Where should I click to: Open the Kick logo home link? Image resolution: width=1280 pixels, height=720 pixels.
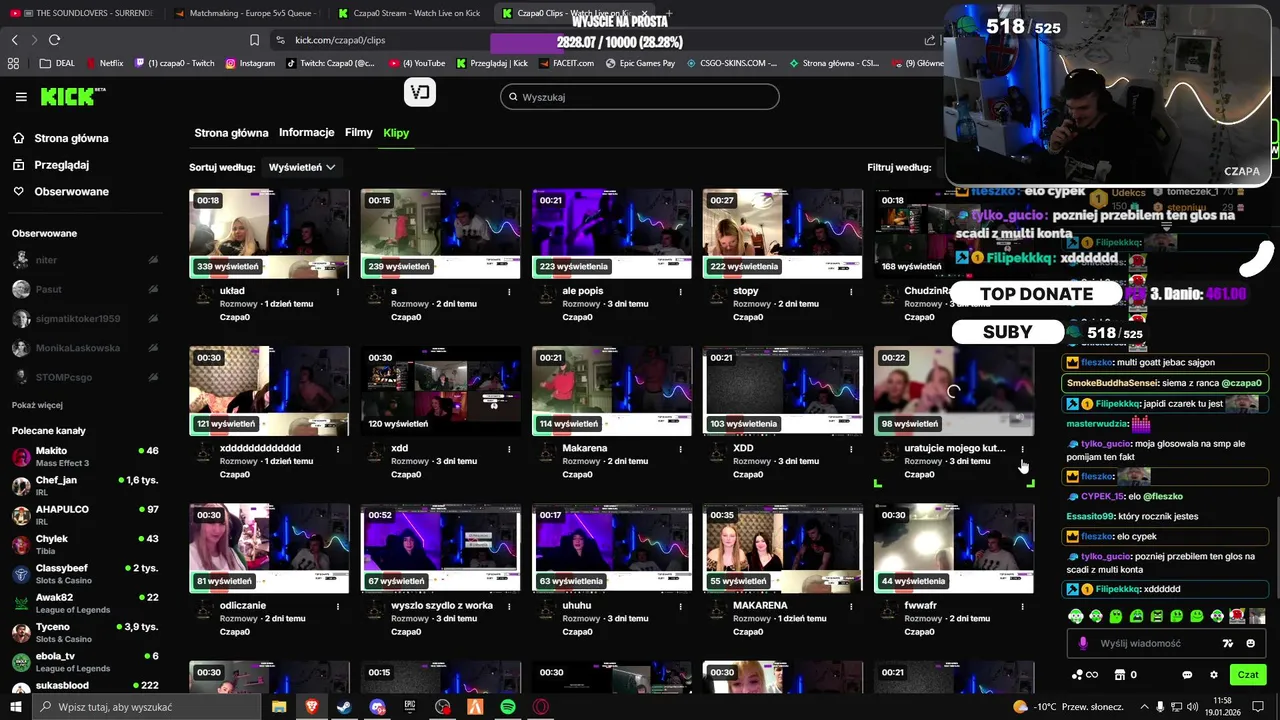coord(72,96)
